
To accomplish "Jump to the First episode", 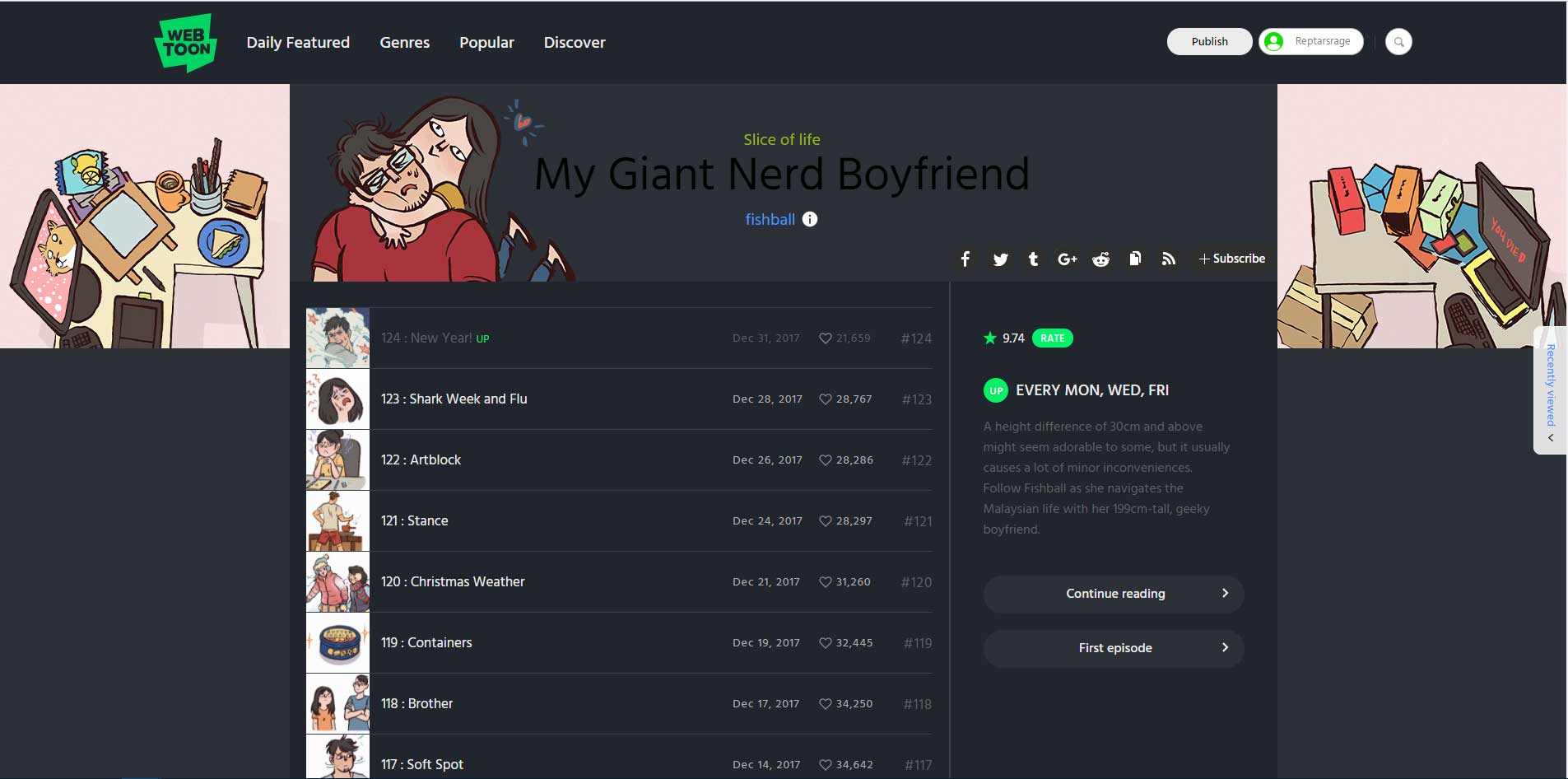I will pos(1113,648).
